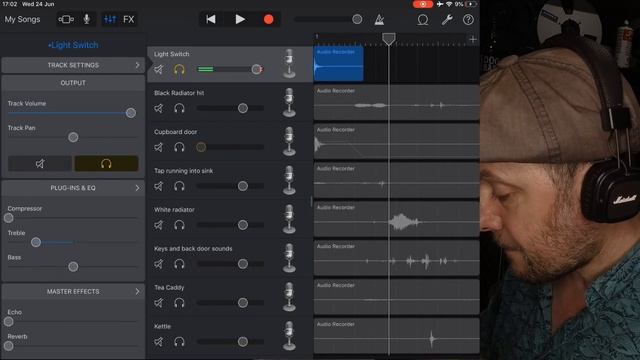Click the White radiator track volume knob

[x=243, y=225]
